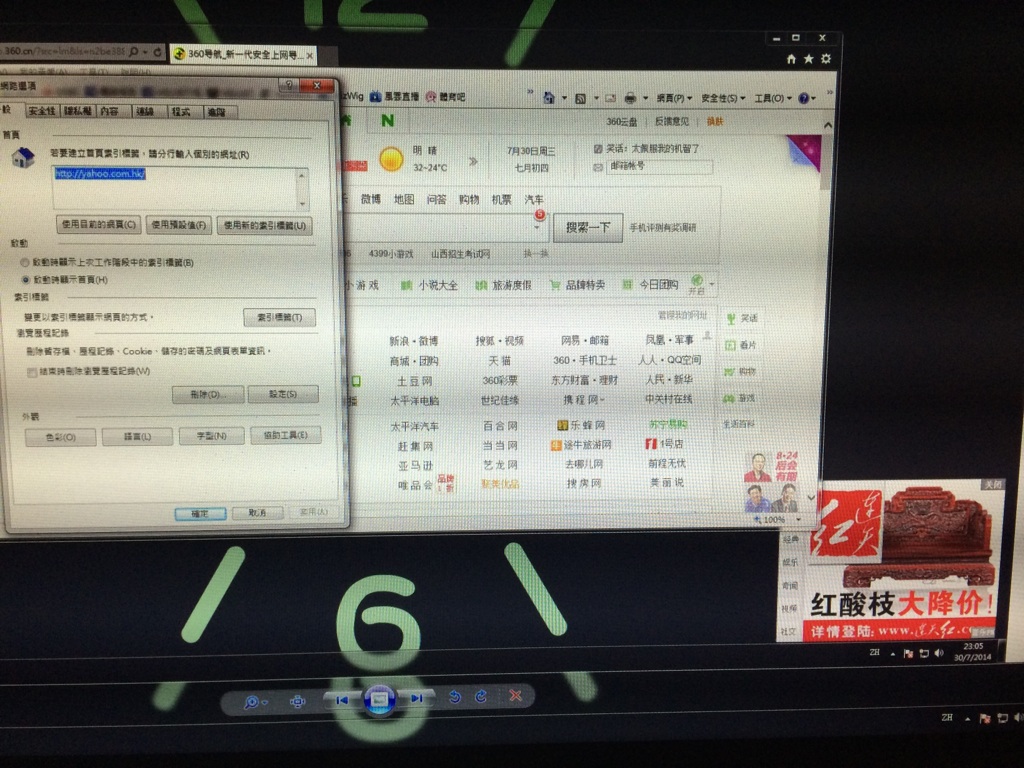The width and height of the screenshot is (1024, 768).
Task: Click the homepage URL text field
Action: tap(174, 187)
